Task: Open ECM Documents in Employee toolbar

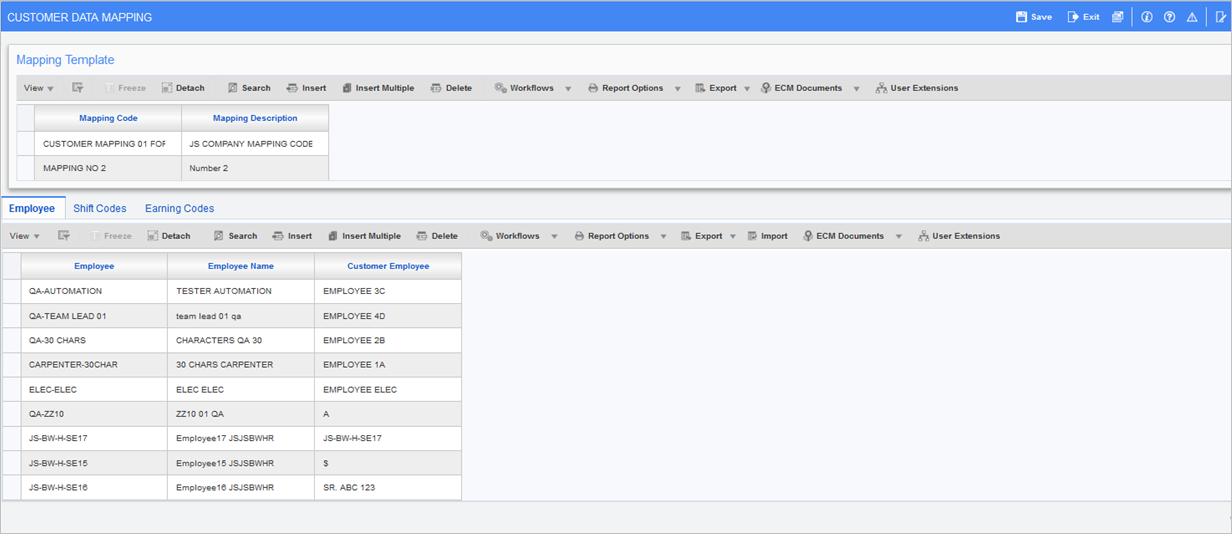Action: pos(843,236)
